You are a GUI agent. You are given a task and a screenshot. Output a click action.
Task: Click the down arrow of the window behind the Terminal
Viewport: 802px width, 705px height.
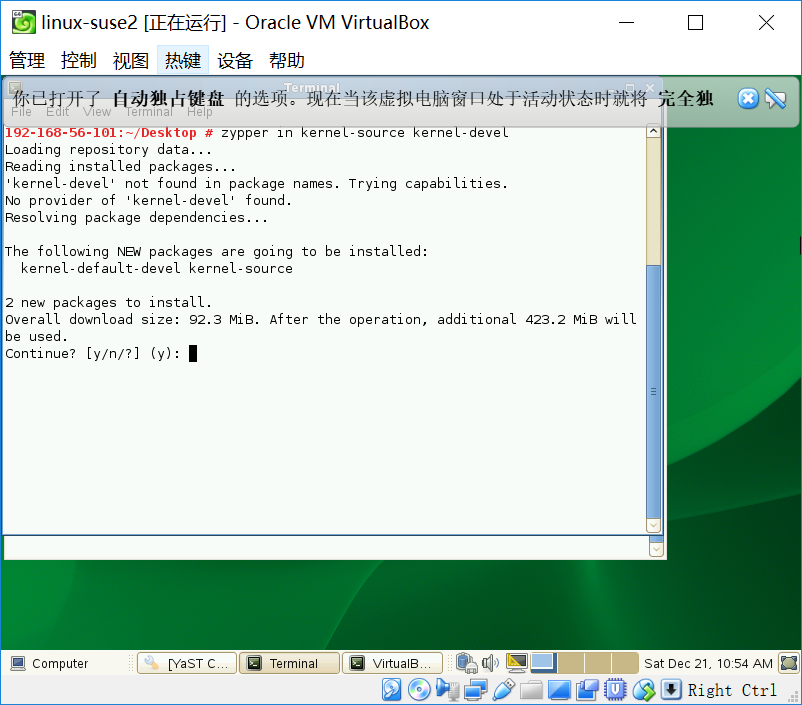[656, 549]
